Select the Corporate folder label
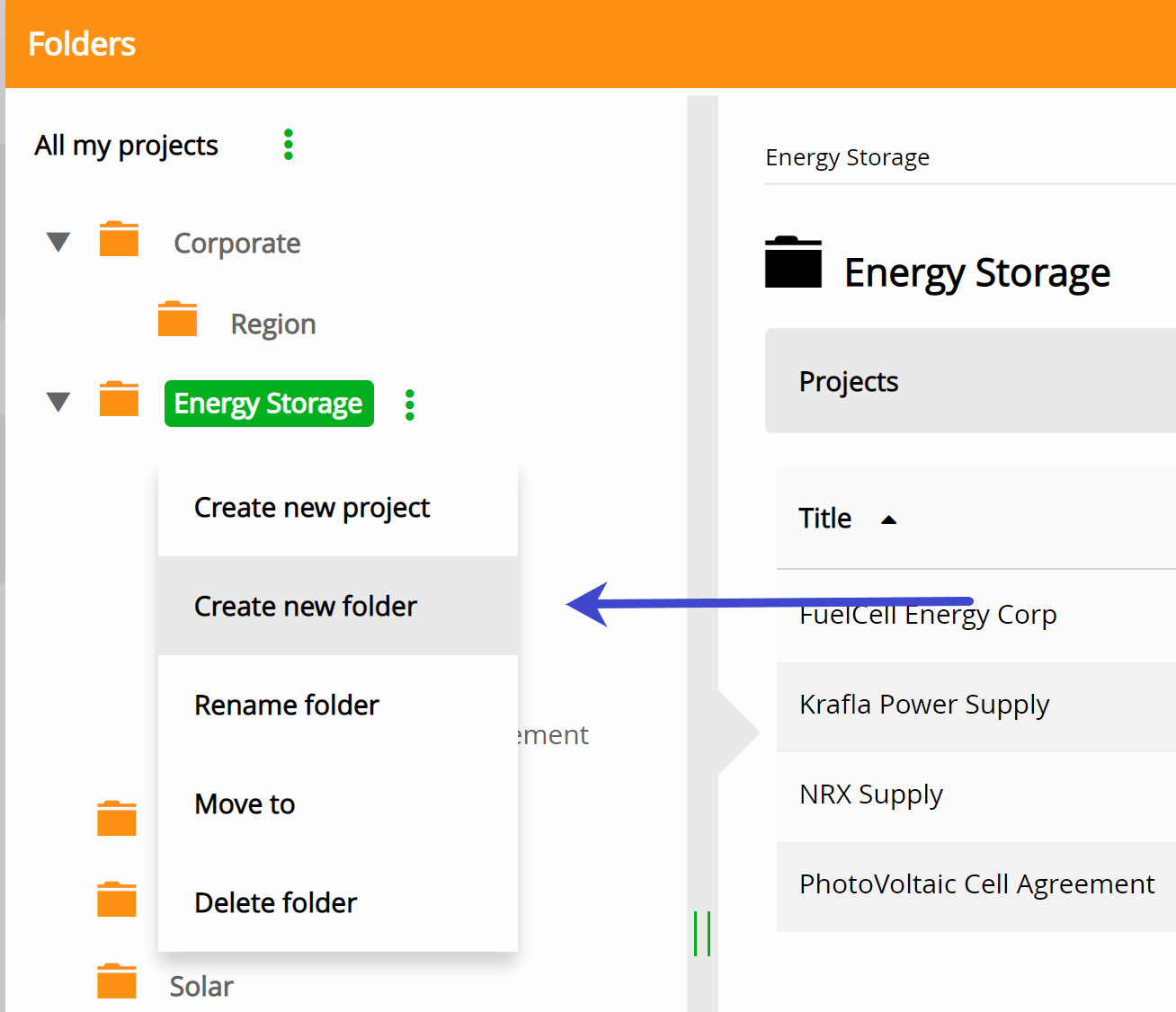Screen dimensions: 1176x1012 click(237, 244)
